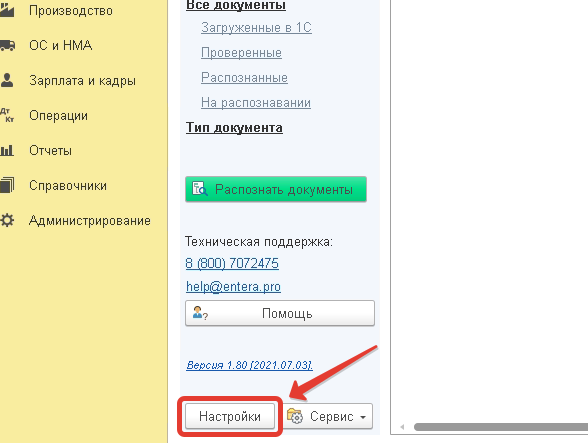Filter by Загруженные в 1С

(256, 27)
